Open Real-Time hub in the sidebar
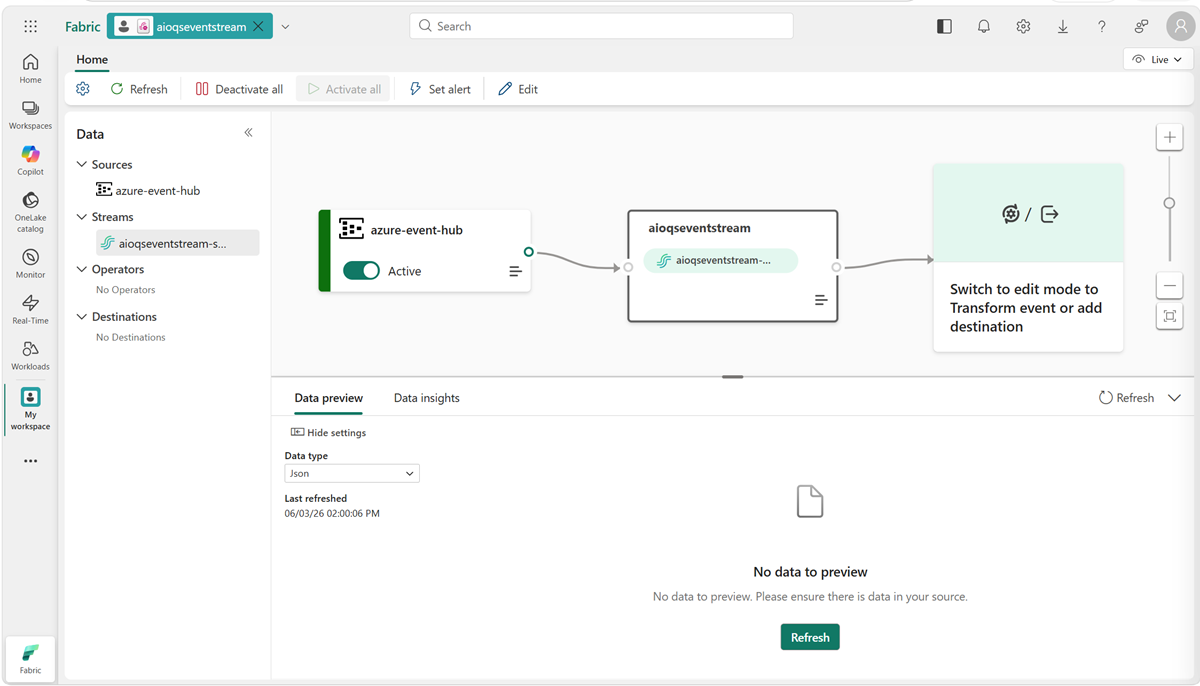 [x=31, y=309]
